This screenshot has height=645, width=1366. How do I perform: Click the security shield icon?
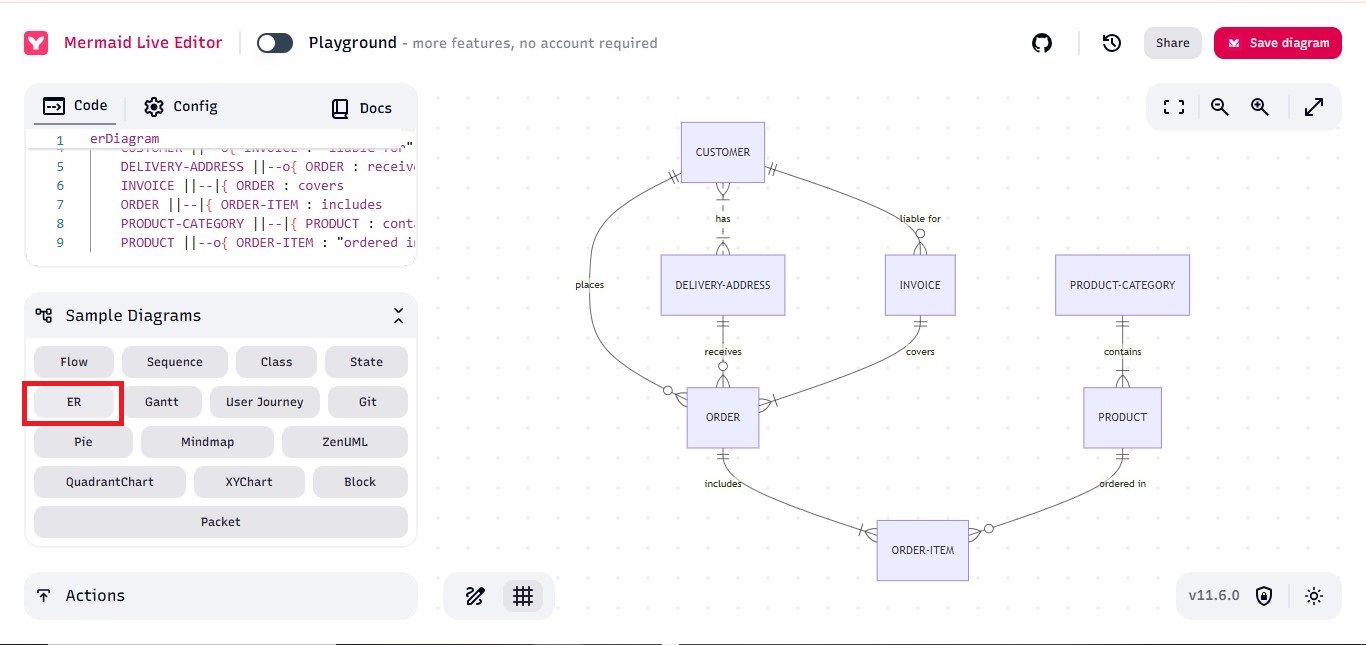(x=1264, y=596)
